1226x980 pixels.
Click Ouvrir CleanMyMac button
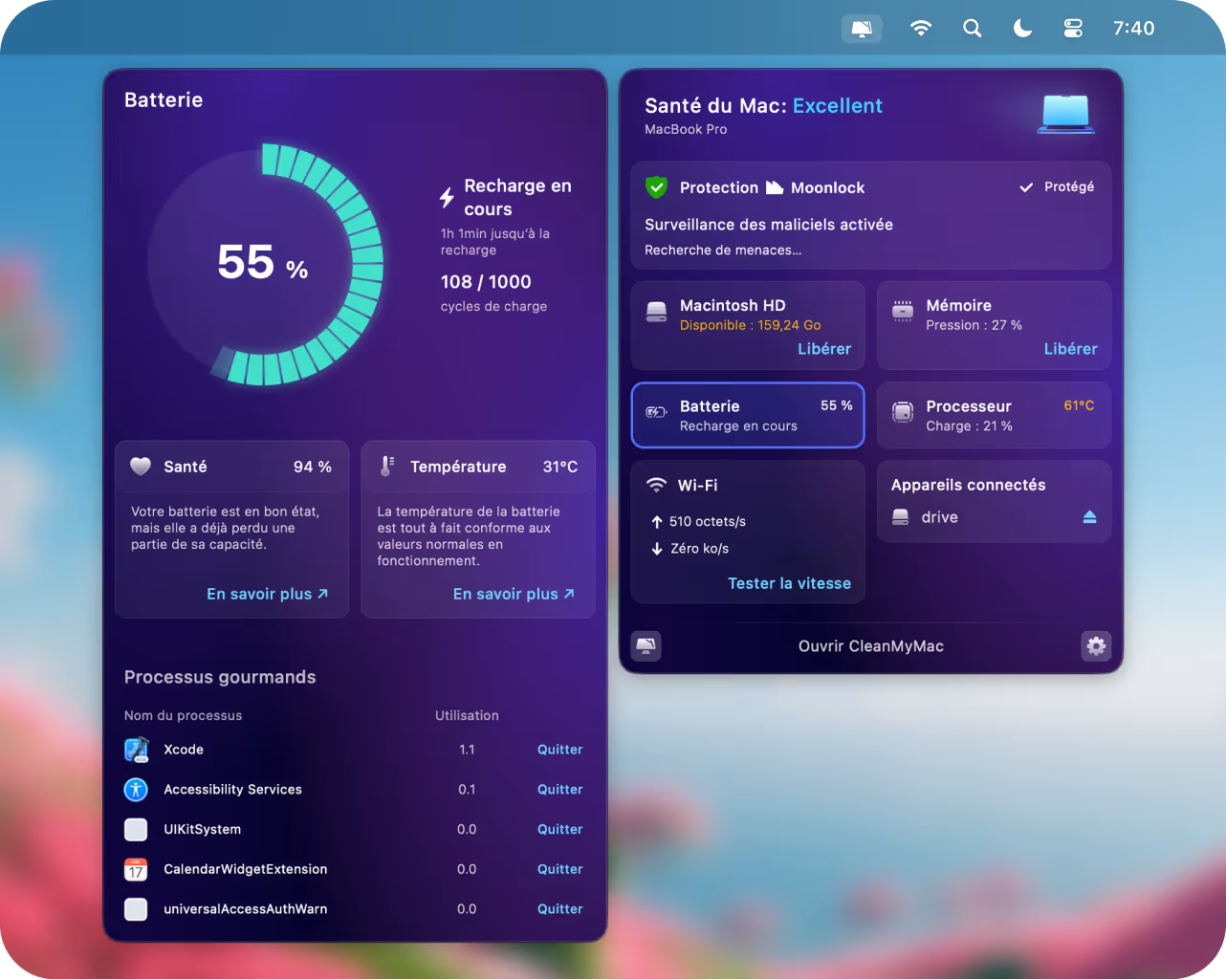pos(871,646)
